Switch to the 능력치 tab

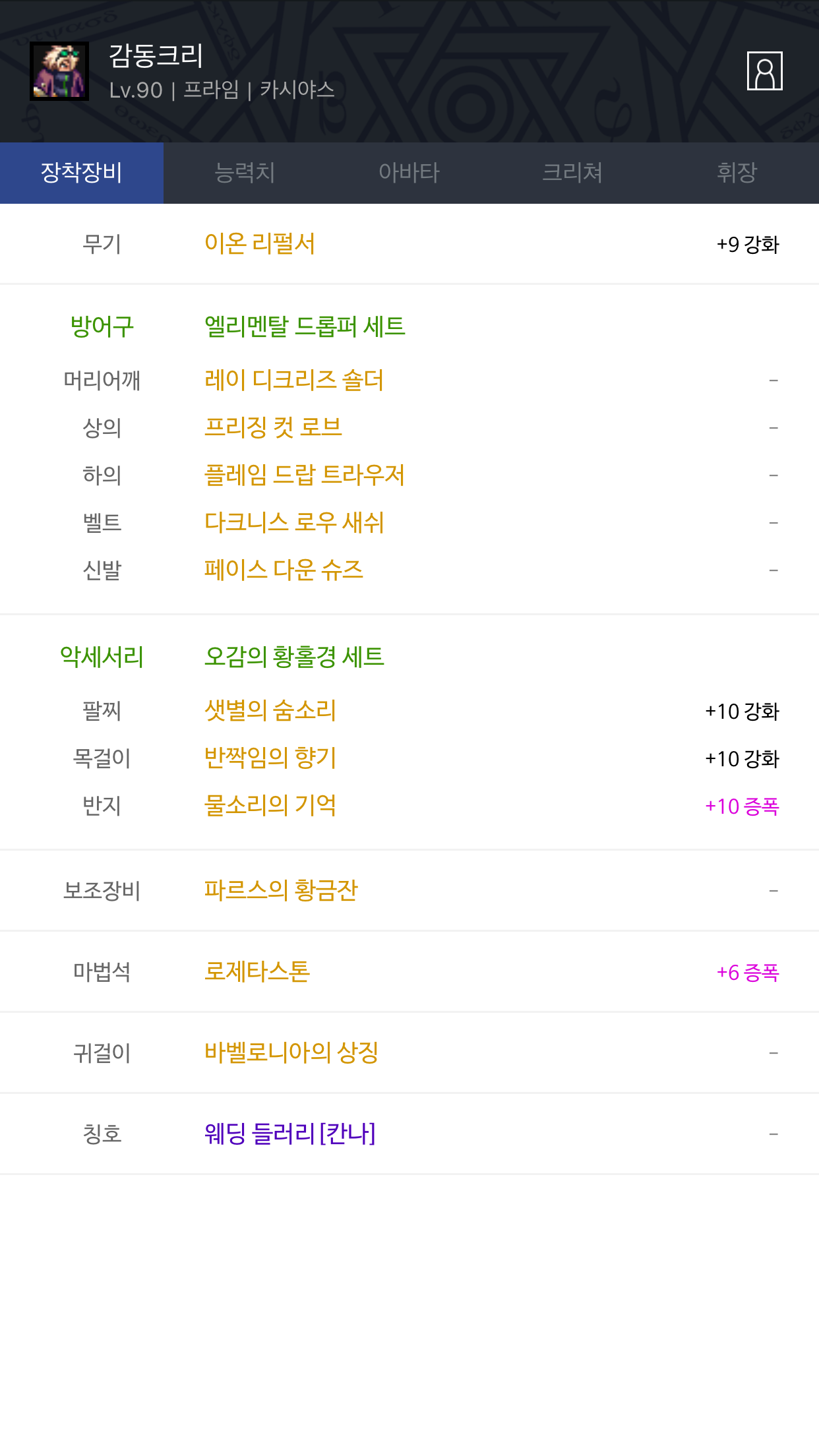[x=245, y=173]
